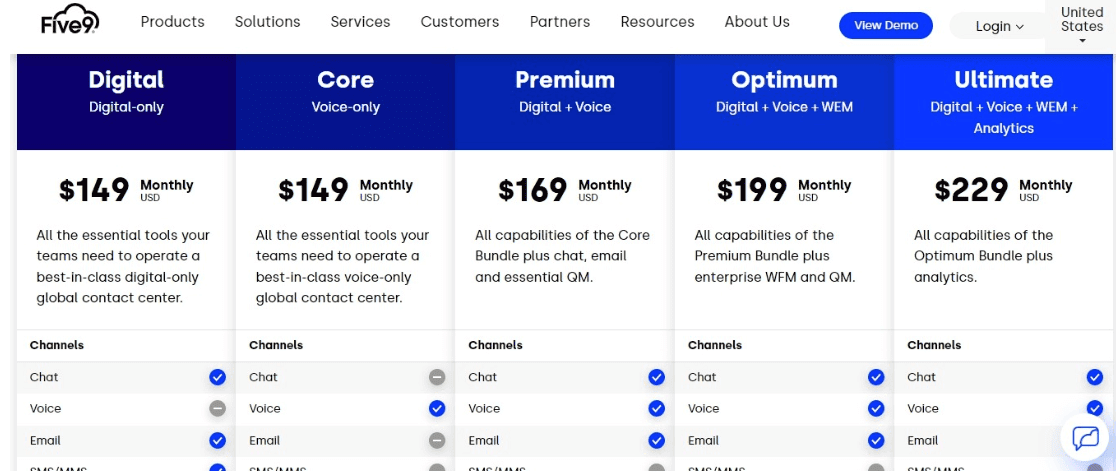Open the Solutions menu
This screenshot has width=1116, height=476.
(x=268, y=22)
